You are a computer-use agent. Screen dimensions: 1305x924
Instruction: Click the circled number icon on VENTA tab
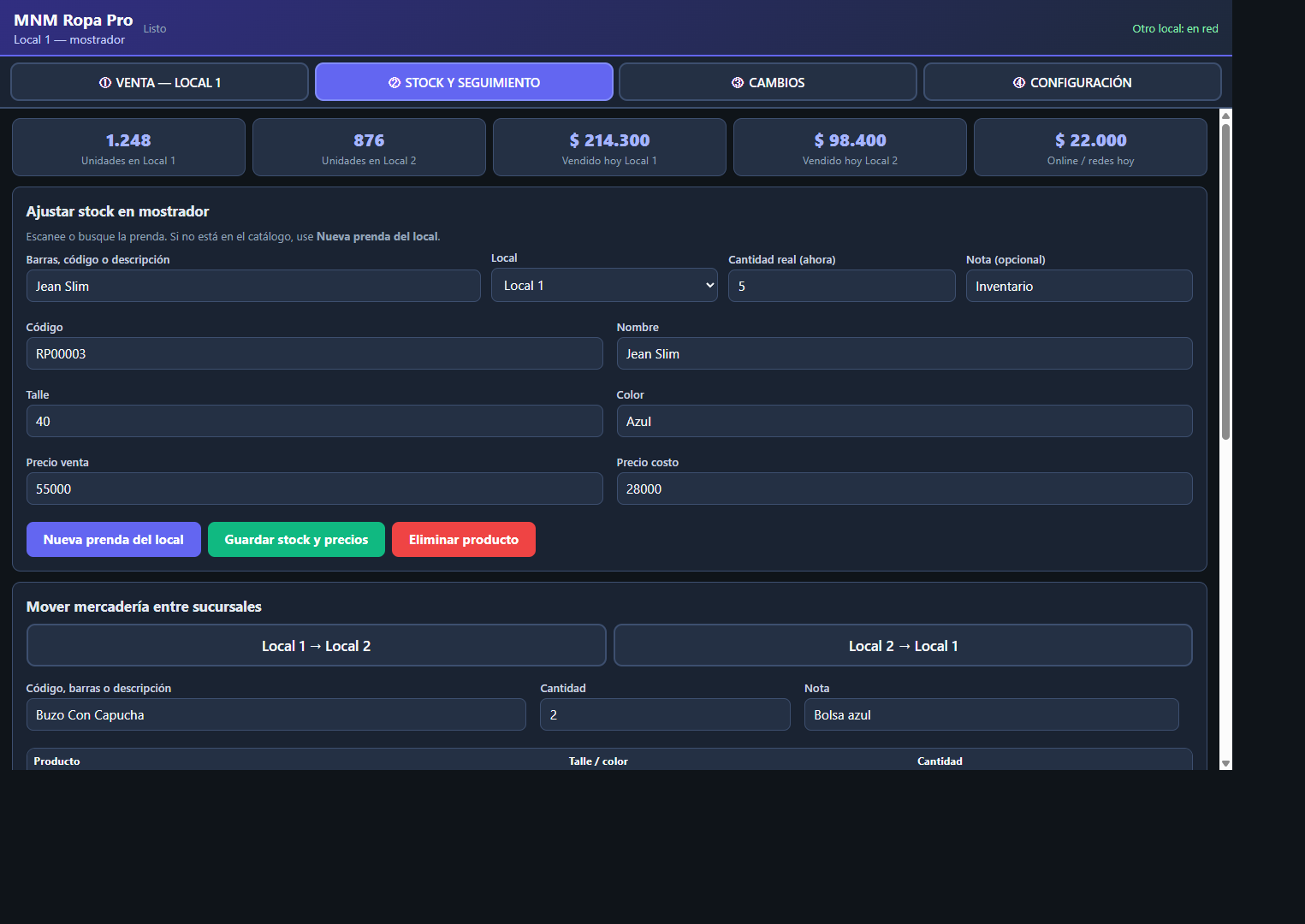tap(105, 83)
